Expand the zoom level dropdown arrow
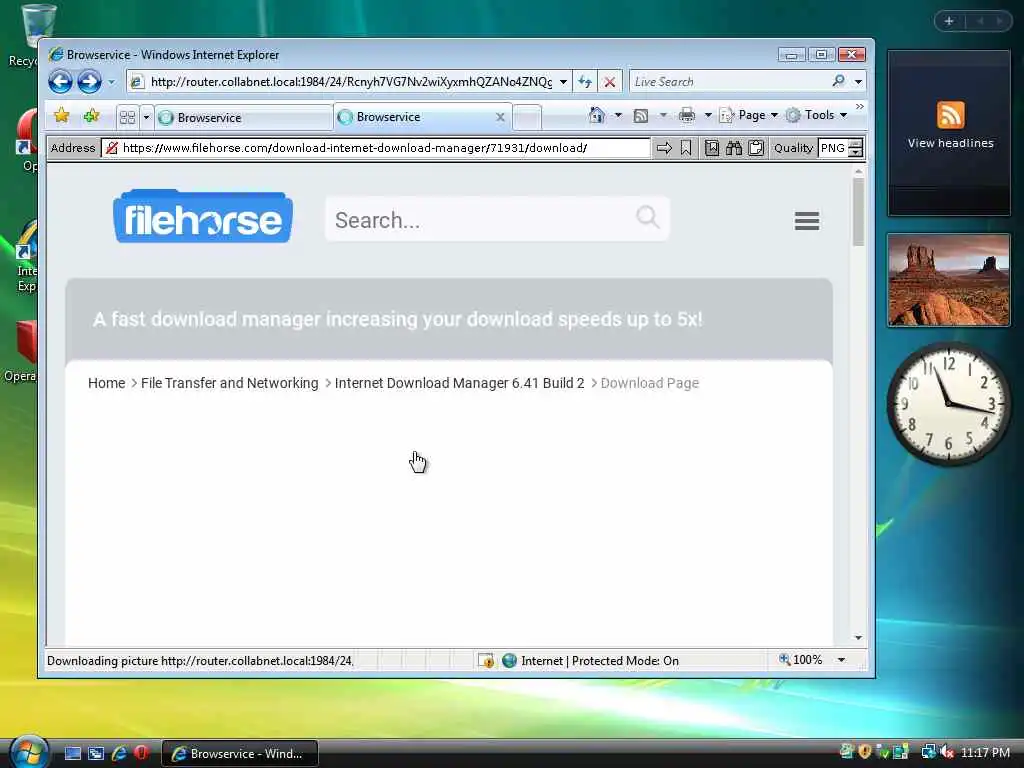Image resolution: width=1024 pixels, height=768 pixels. 841,660
